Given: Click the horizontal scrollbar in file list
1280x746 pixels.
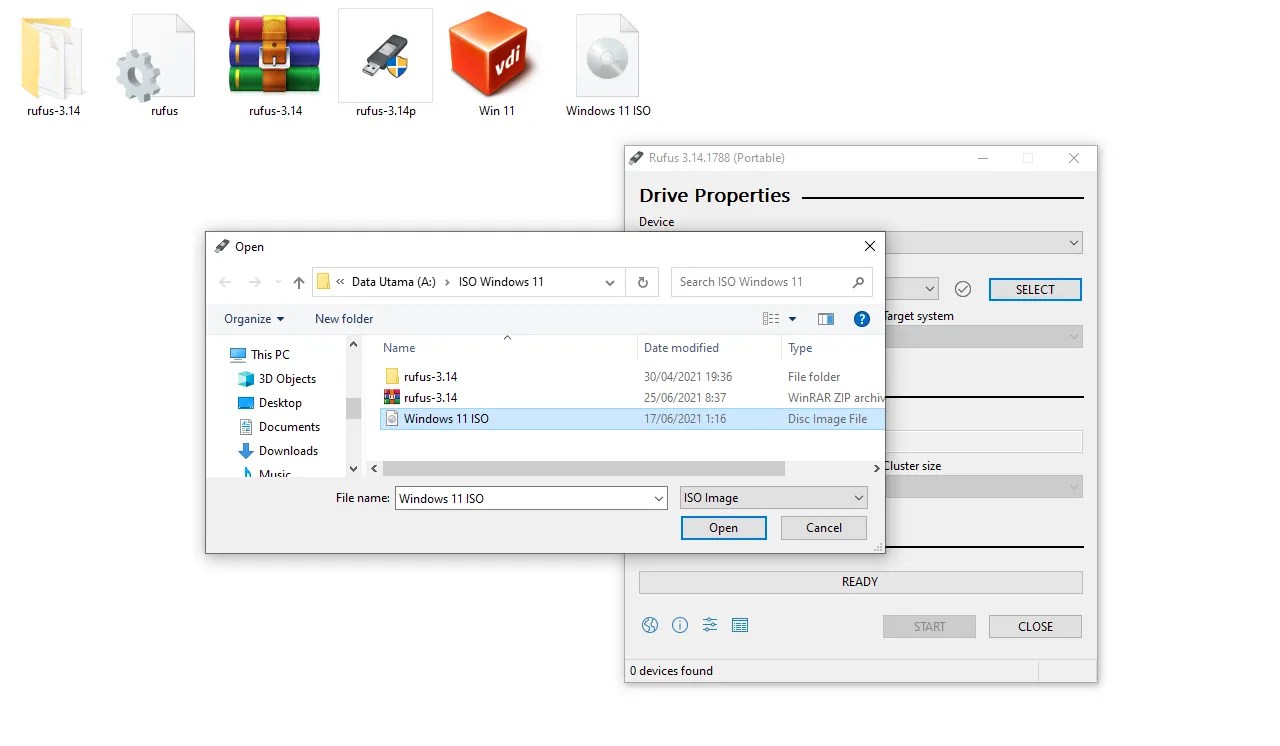Looking at the screenshot, I should 584,468.
